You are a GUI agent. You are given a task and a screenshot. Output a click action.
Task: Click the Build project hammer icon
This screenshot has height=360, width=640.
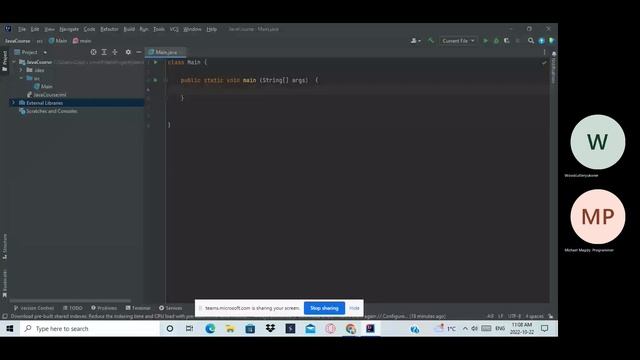coord(431,40)
